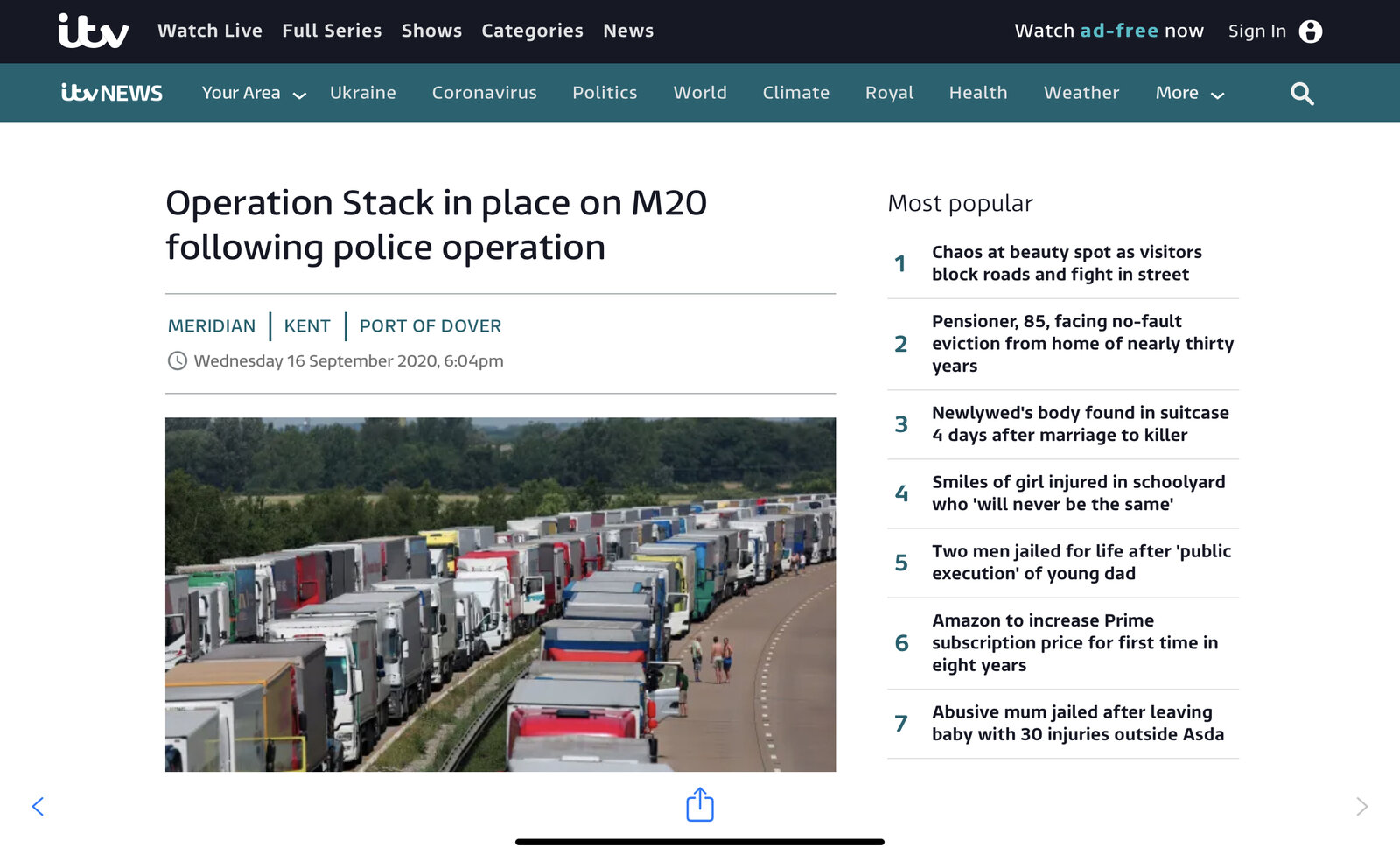Click the ITV logo in top bar
Viewport: 1400px width, 854px height.
(x=93, y=31)
